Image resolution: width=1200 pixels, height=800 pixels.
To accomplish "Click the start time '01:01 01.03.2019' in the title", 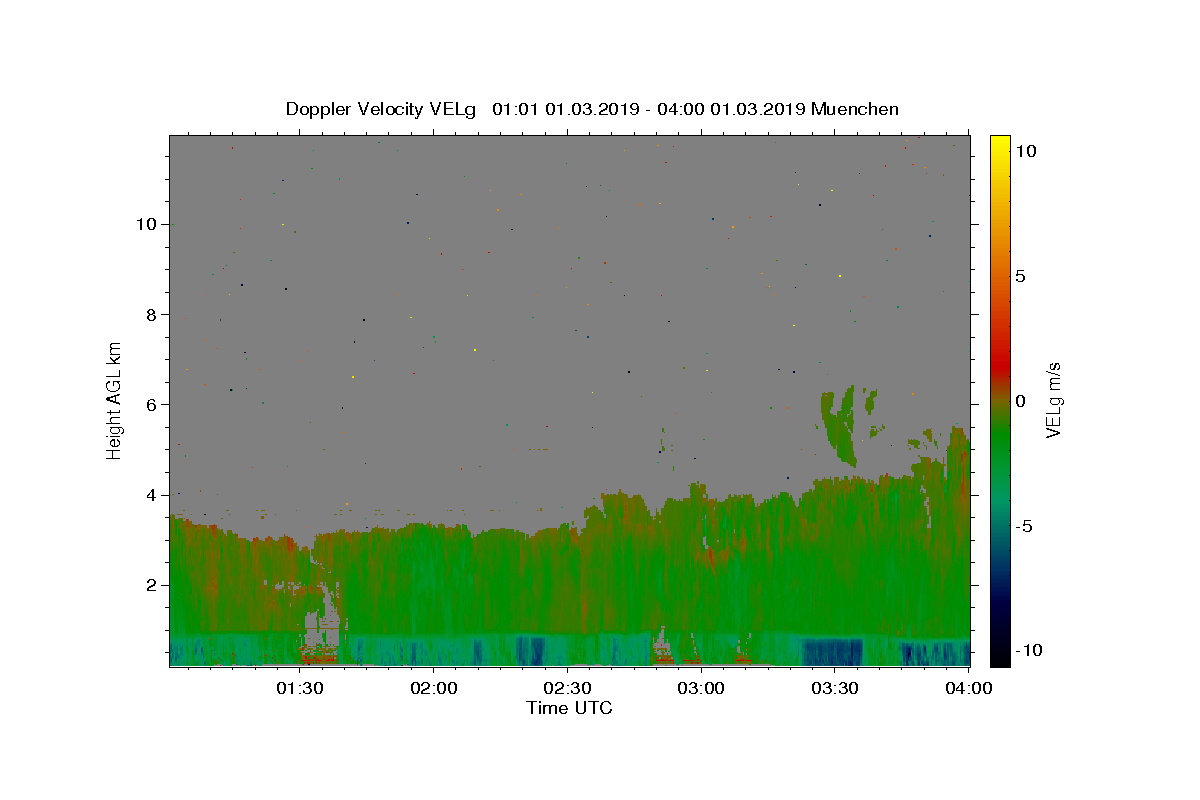I will coord(564,109).
